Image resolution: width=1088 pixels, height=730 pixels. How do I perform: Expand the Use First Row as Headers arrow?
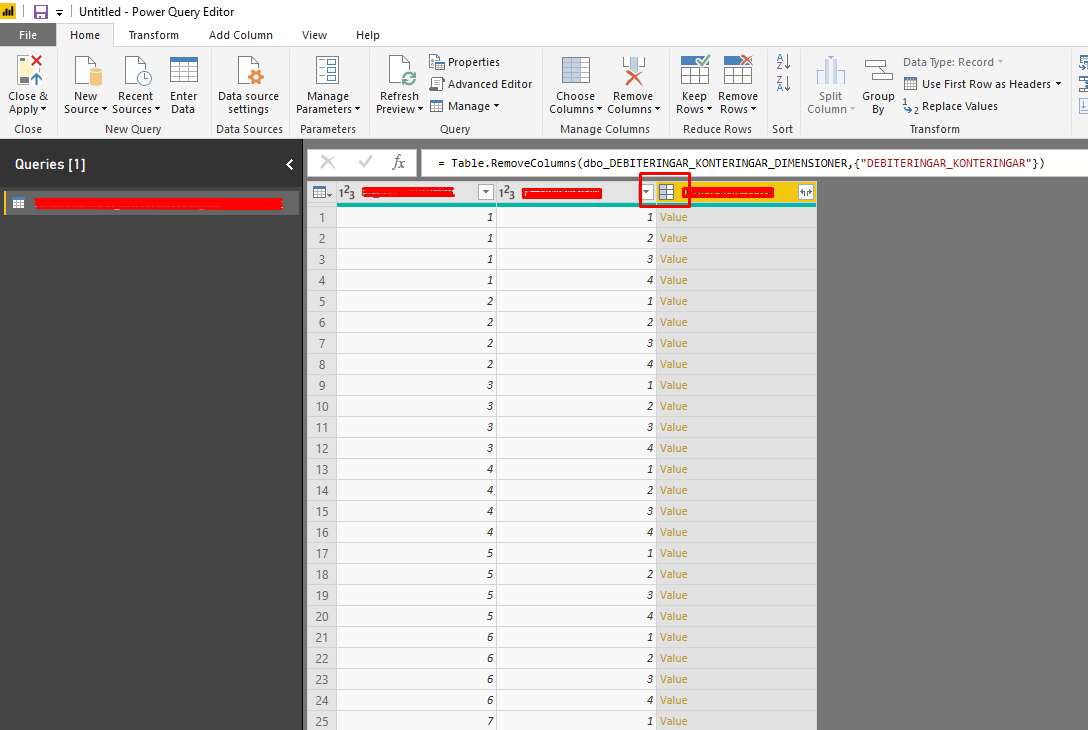pos(1058,84)
